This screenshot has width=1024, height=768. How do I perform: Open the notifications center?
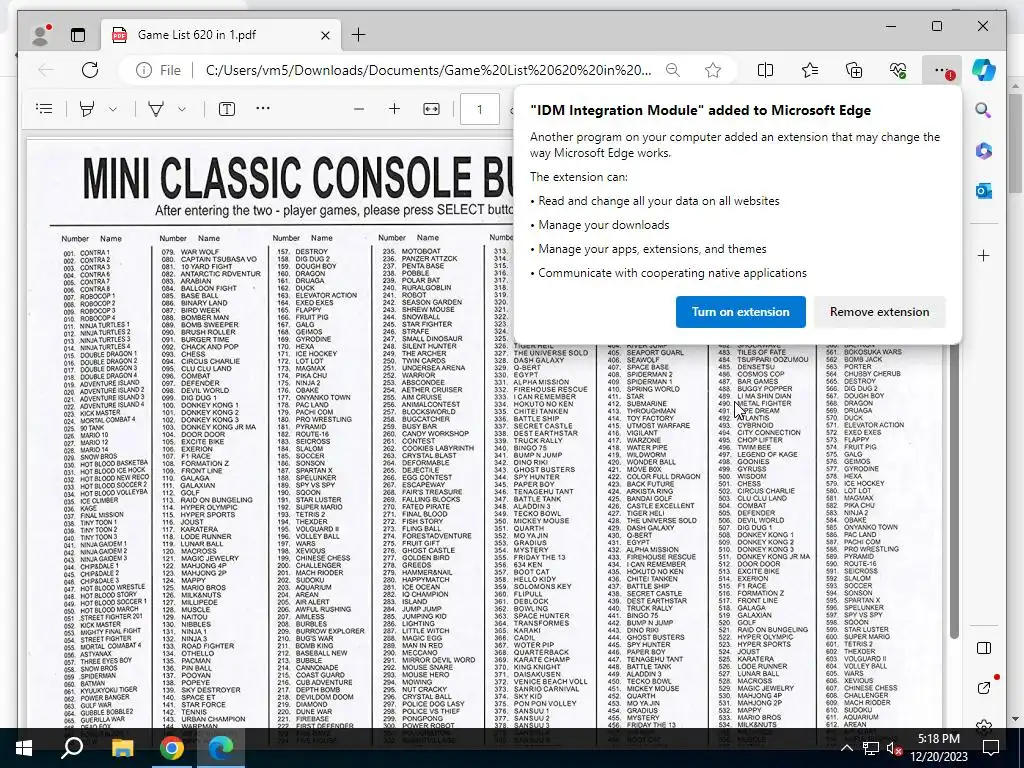coord(991,748)
